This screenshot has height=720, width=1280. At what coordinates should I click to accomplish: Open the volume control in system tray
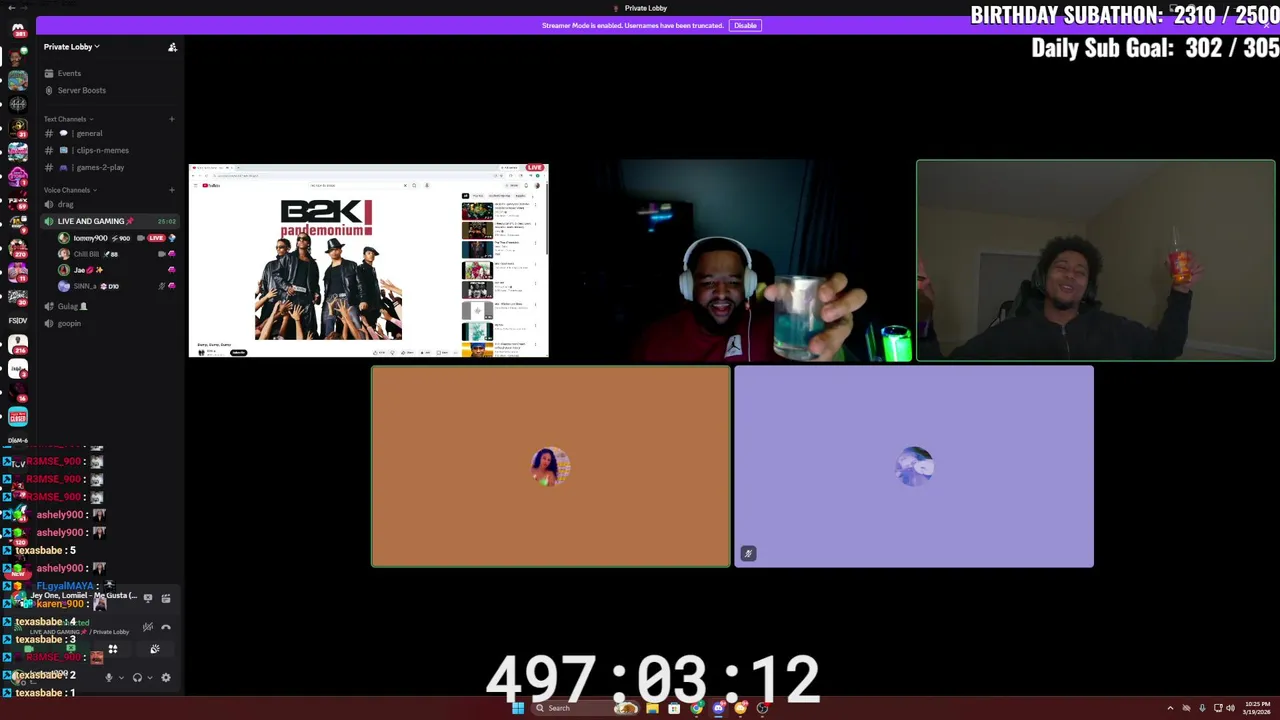pyautogui.click(x=1230, y=708)
